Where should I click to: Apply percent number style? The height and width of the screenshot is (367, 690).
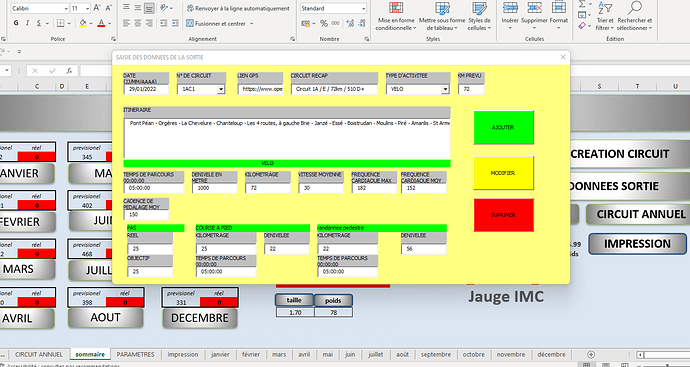coord(324,23)
